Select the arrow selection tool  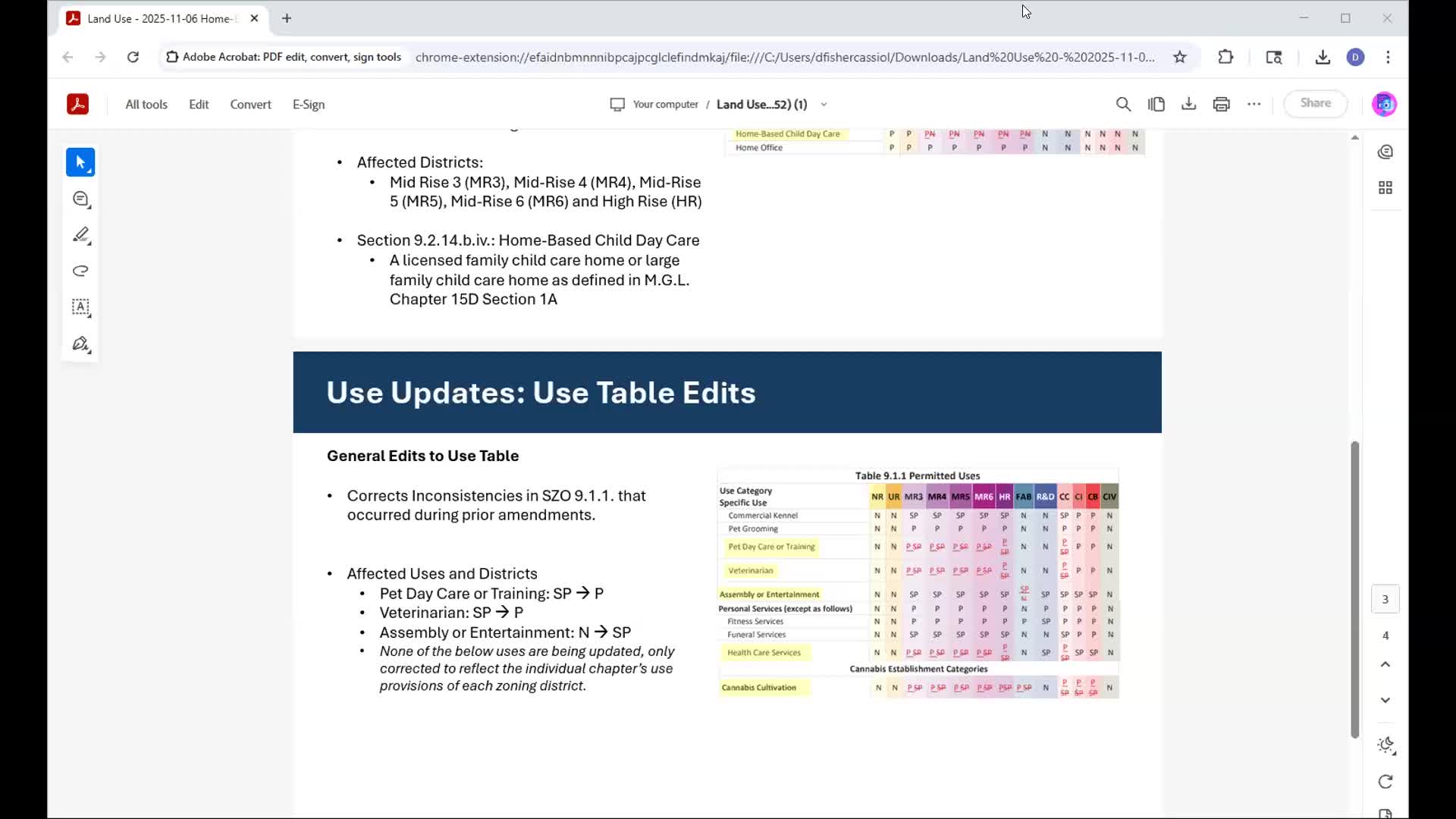[x=80, y=162]
